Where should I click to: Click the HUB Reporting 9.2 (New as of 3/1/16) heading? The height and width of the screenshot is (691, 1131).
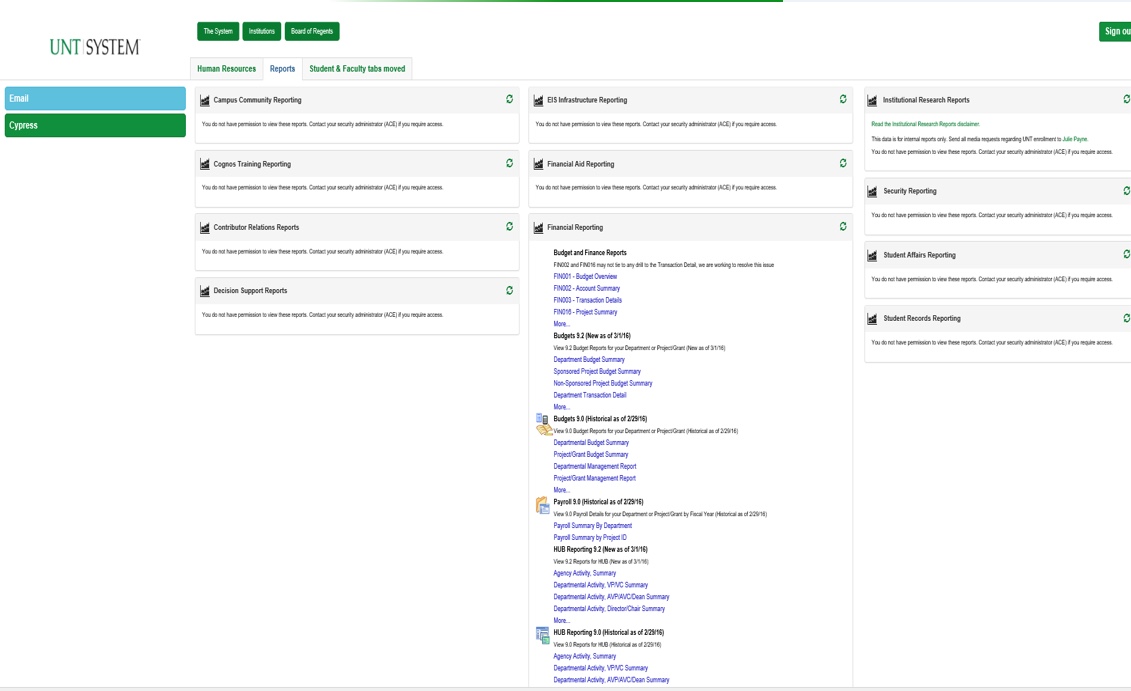tap(600, 549)
